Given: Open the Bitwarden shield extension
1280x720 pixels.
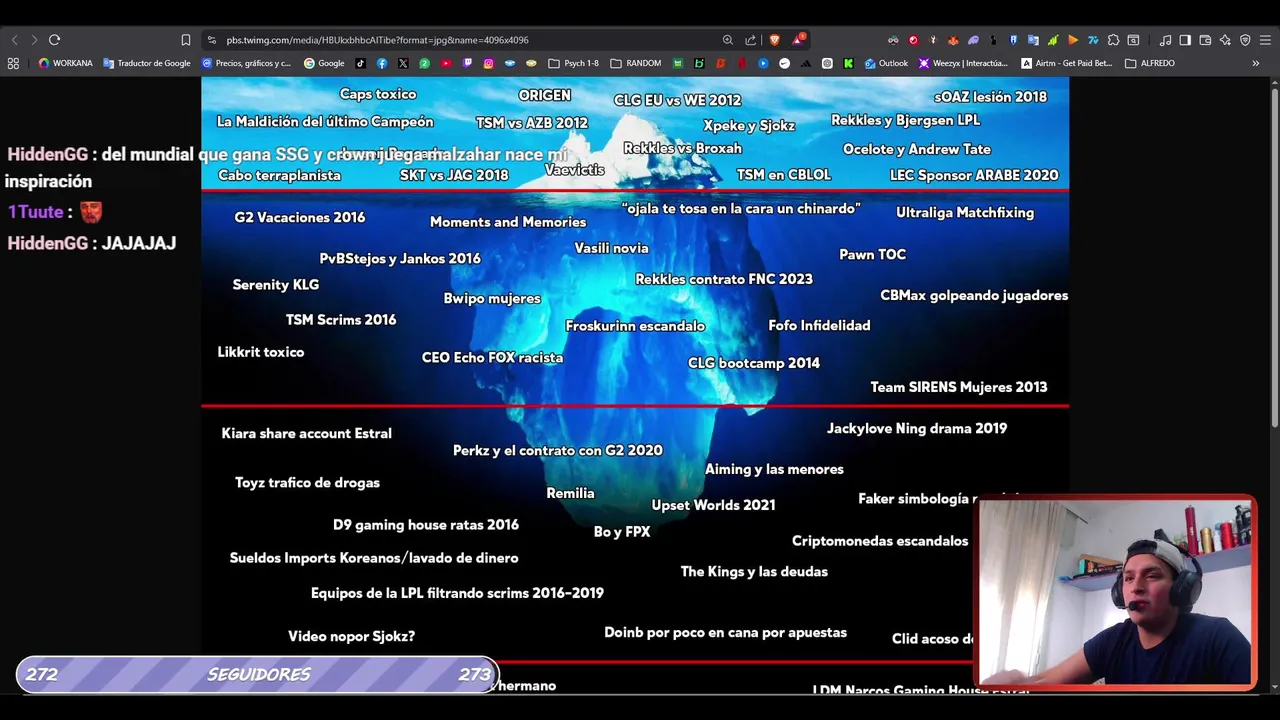Looking at the screenshot, I should [1013, 40].
